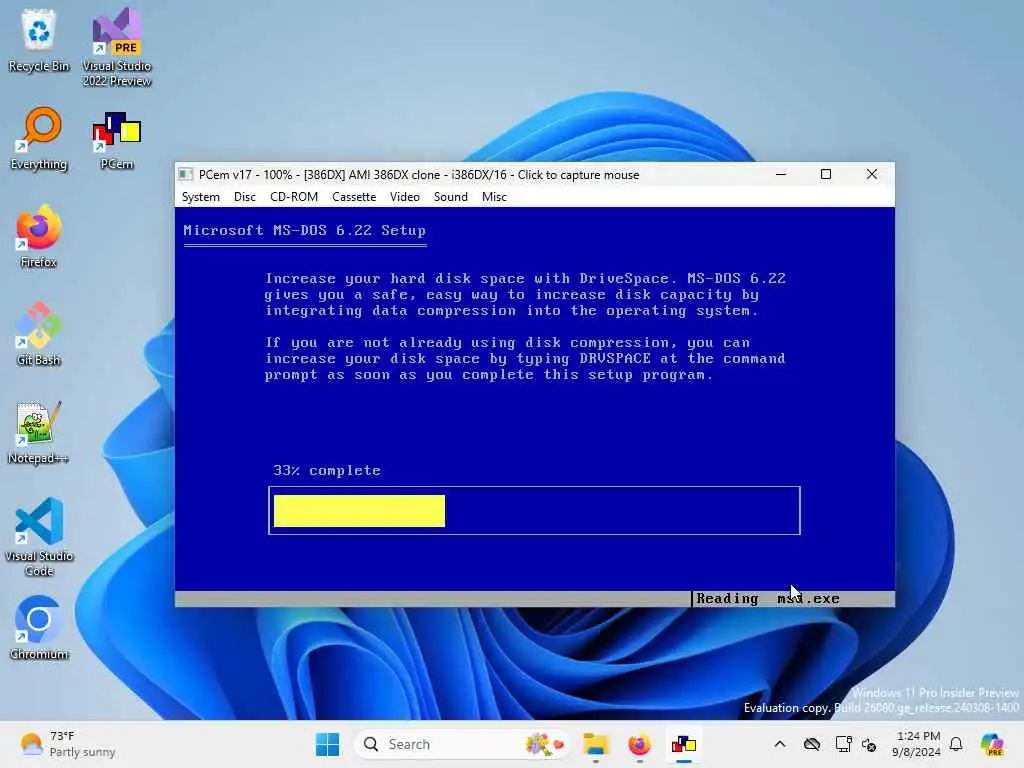The height and width of the screenshot is (768, 1024).
Task: Click the PCem window title bar icon
Action: tap(185, 174)
